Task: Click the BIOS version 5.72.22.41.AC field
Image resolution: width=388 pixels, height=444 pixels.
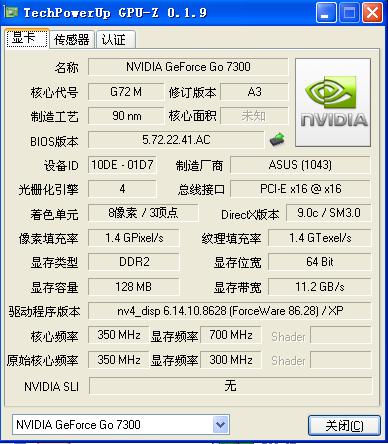Action: click(x=176, y=140)
